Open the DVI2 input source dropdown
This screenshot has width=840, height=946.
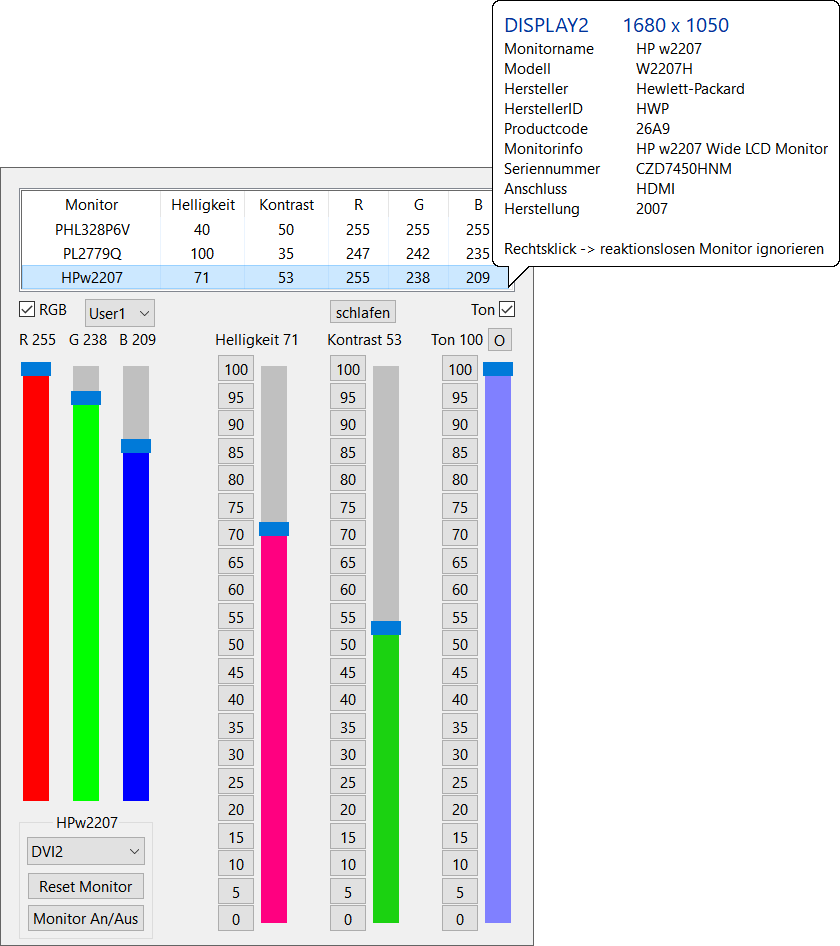tap(86, 851)
